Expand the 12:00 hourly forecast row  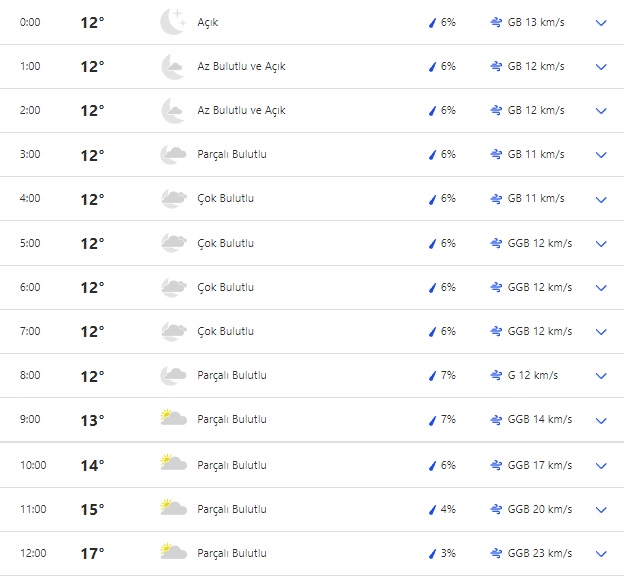[x=601, y=553]
